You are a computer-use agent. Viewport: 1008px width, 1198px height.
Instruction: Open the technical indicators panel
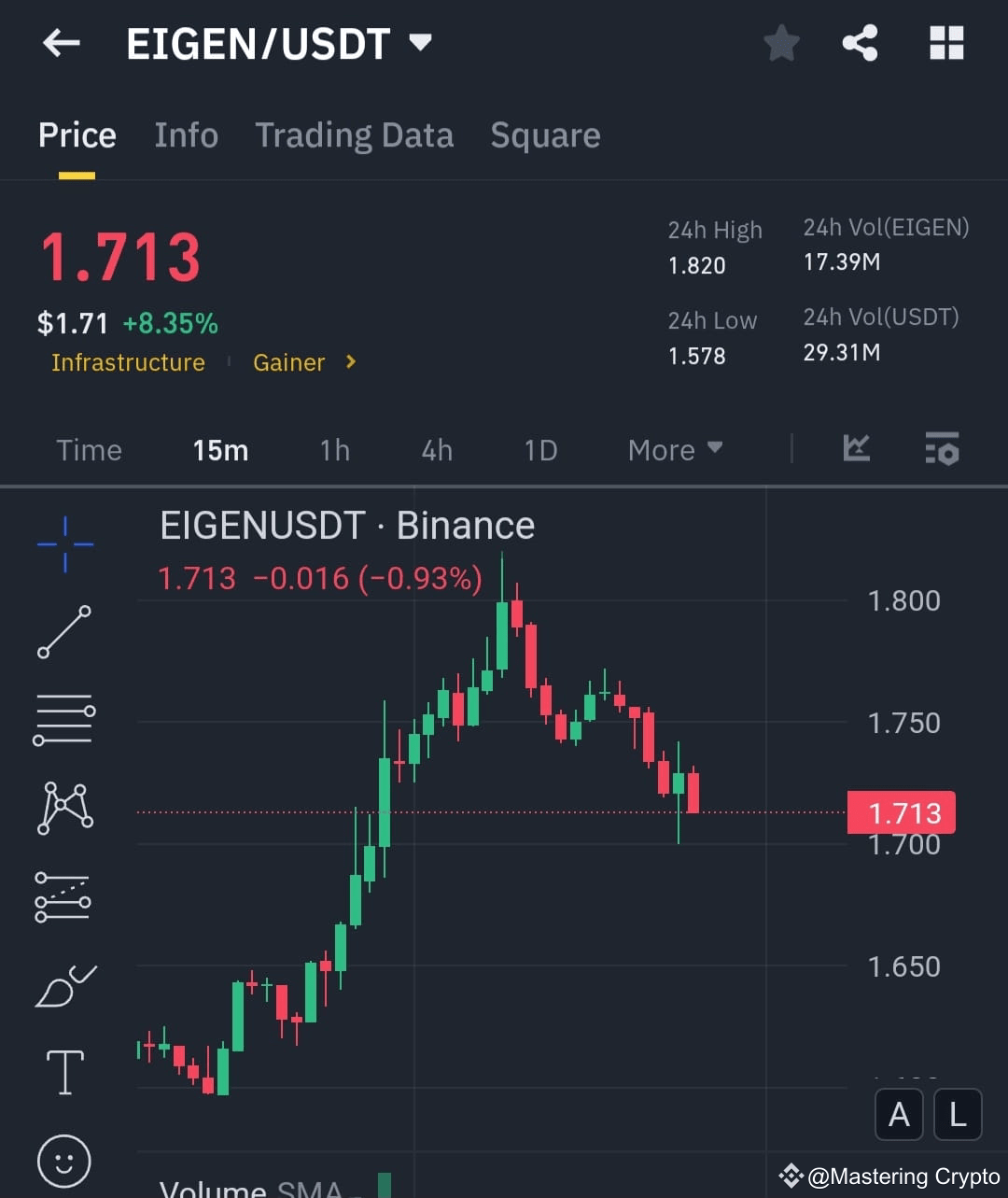[x=856, y=449]
